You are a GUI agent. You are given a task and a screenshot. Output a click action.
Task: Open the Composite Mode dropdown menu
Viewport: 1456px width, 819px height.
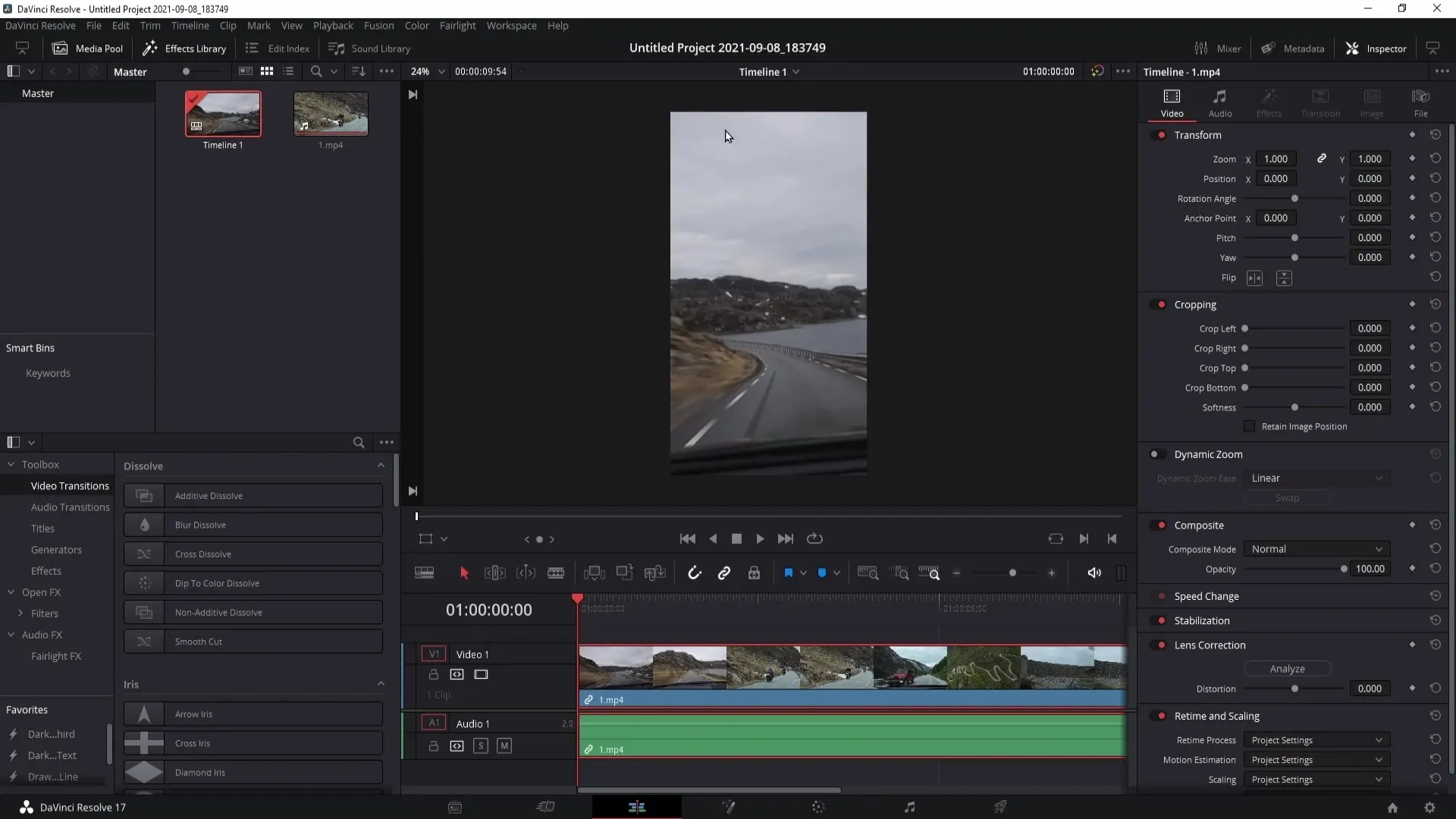(1316, 548)
